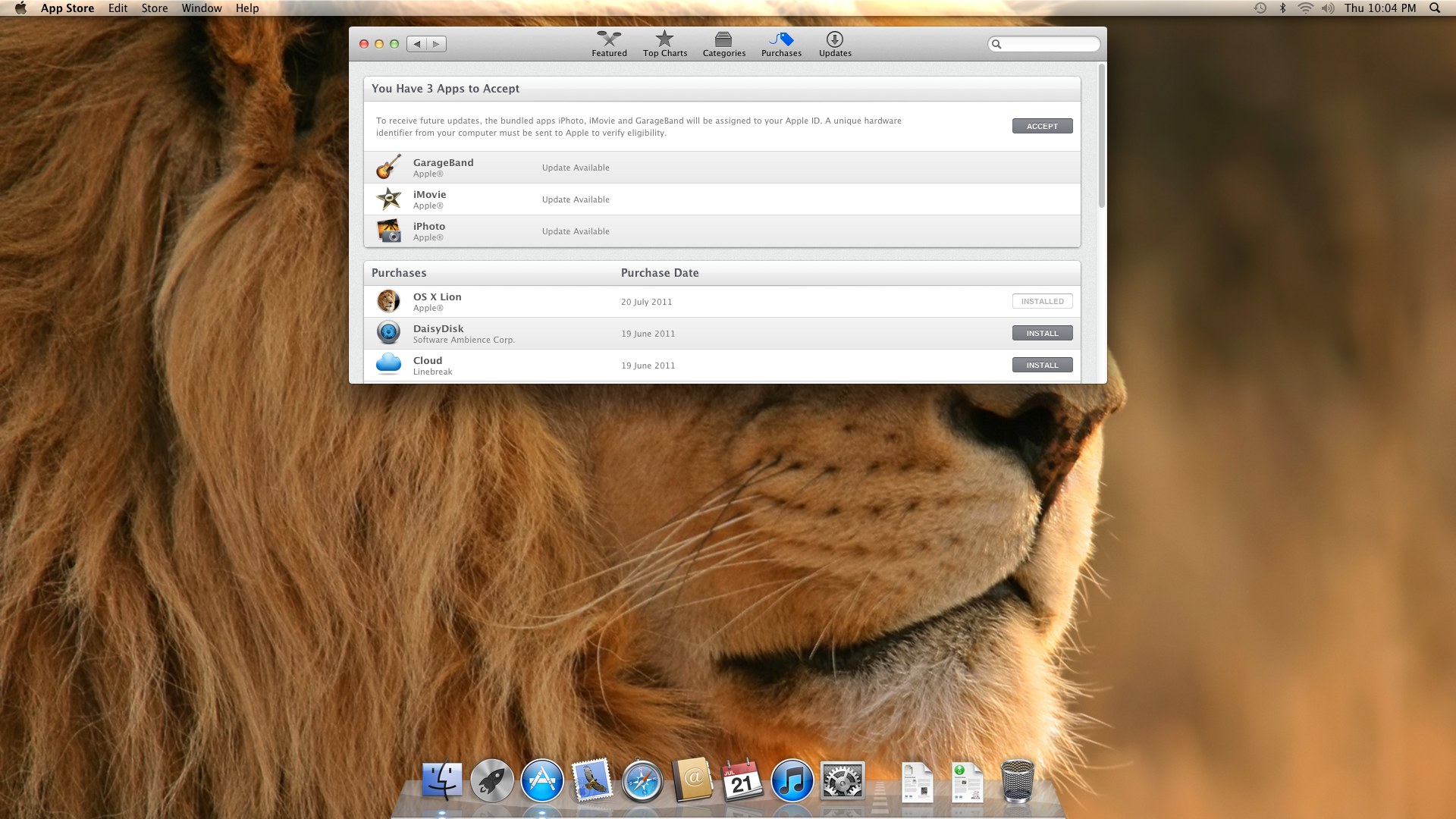
Task: Open the iPhoto app name link
Action: pos(428,226)
